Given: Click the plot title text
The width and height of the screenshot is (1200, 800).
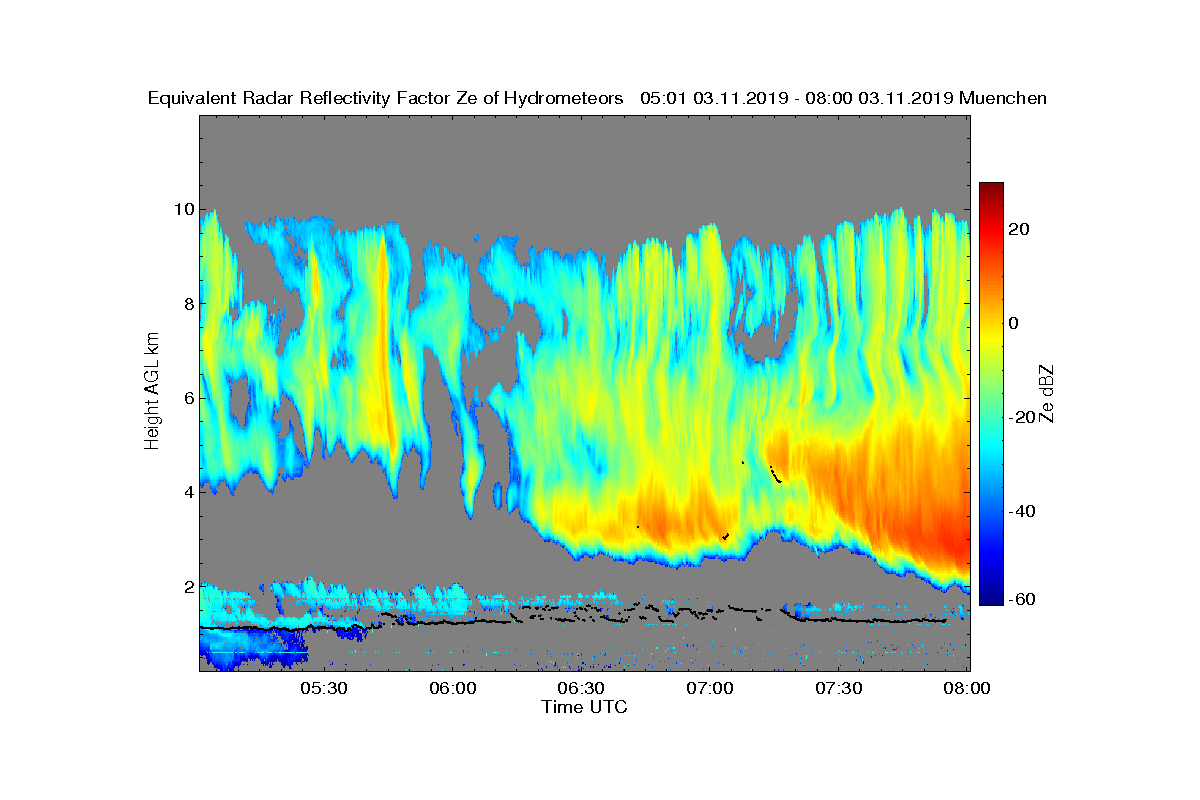Looking at the screenshot, I should coord(597,98).
